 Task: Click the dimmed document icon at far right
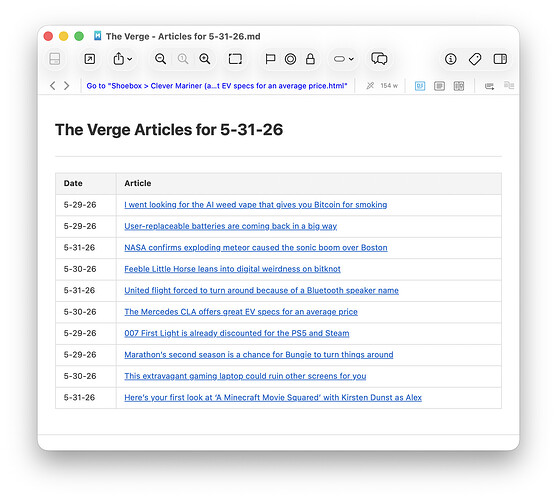(x=509, y=85)
